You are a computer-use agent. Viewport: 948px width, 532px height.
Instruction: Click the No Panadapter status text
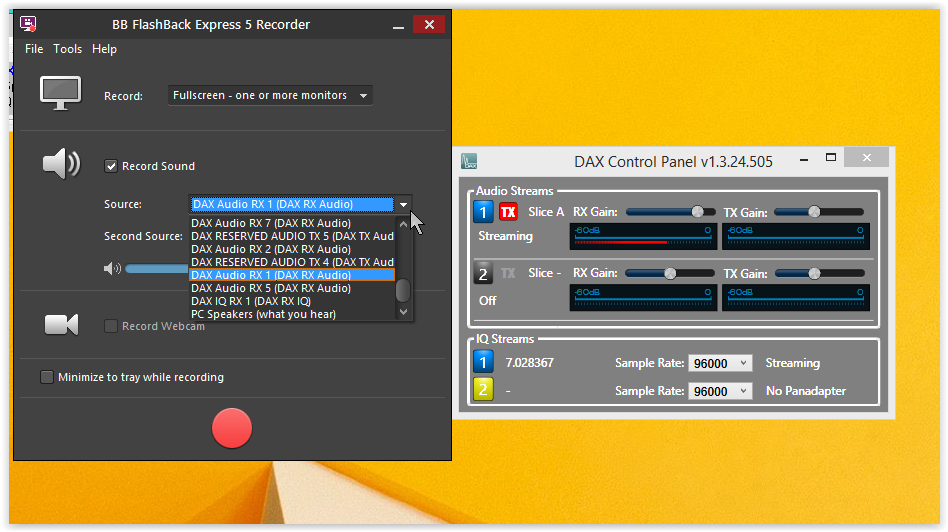[806, 391]
